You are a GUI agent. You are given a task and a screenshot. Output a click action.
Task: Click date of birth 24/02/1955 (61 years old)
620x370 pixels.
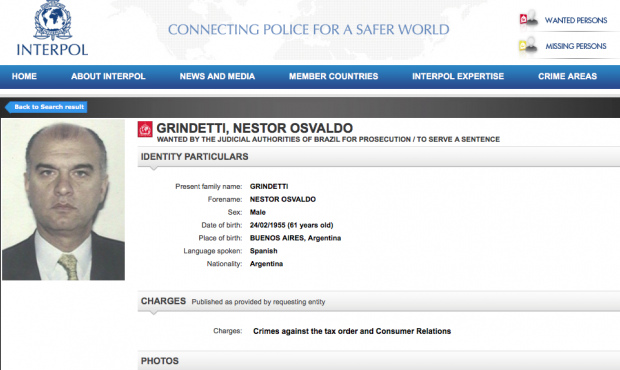click(x=291, y=225)
